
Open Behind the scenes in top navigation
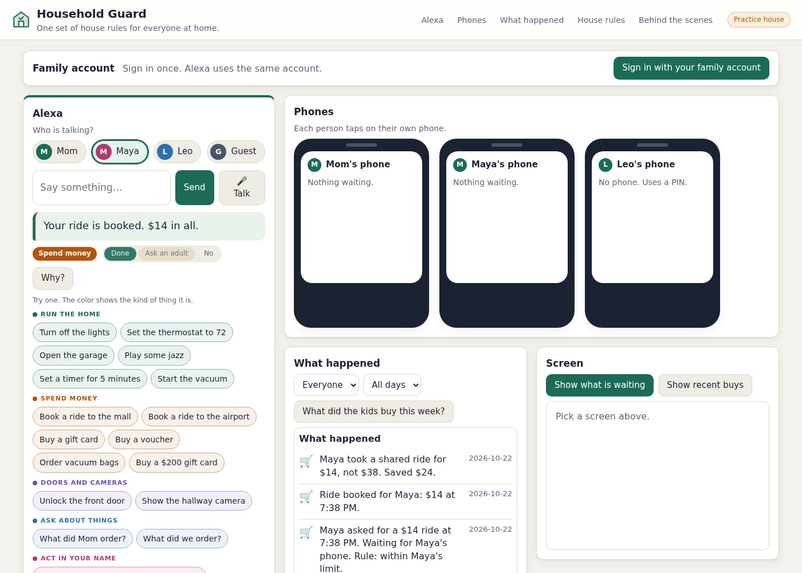[x=675, y=20]
